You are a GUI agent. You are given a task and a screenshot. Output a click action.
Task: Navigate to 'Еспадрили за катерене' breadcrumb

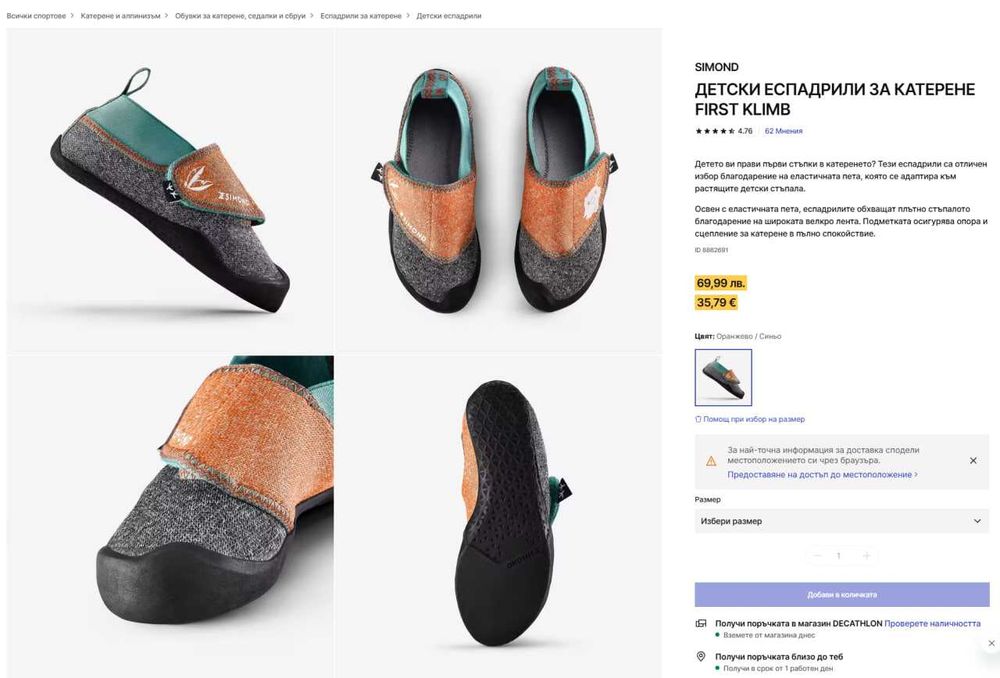click(x=361, y=16)
